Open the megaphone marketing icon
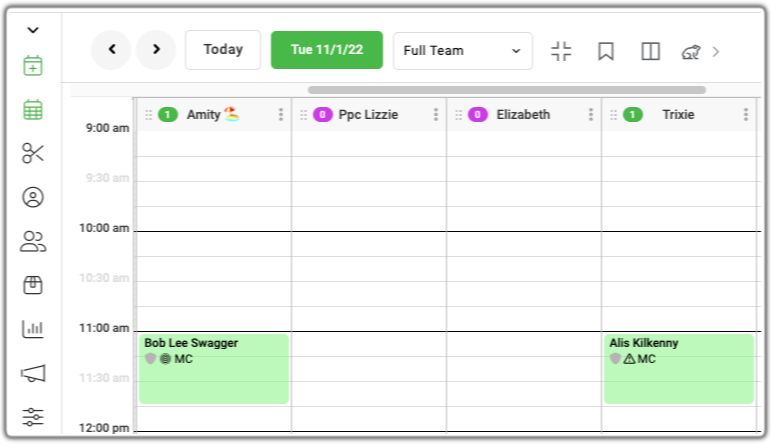The image size is (771, 444). click(33, 373)
